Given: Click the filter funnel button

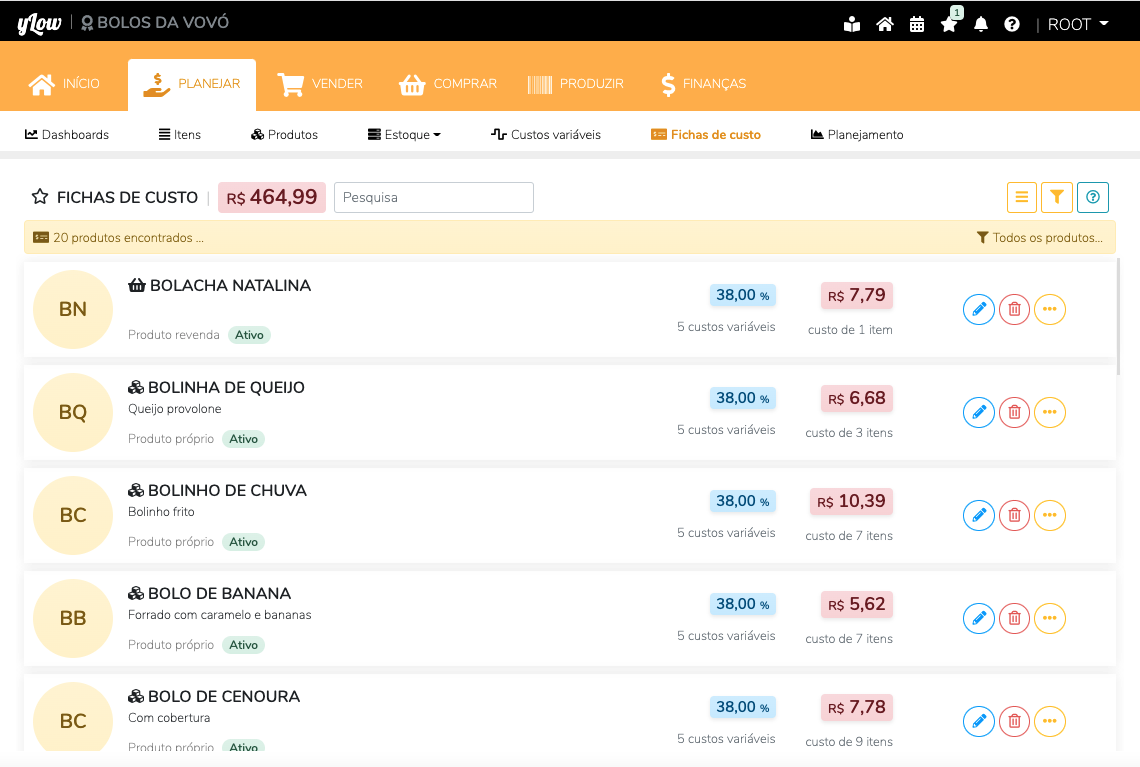Looking at the screenshot, I should [x=1057, y=198].
